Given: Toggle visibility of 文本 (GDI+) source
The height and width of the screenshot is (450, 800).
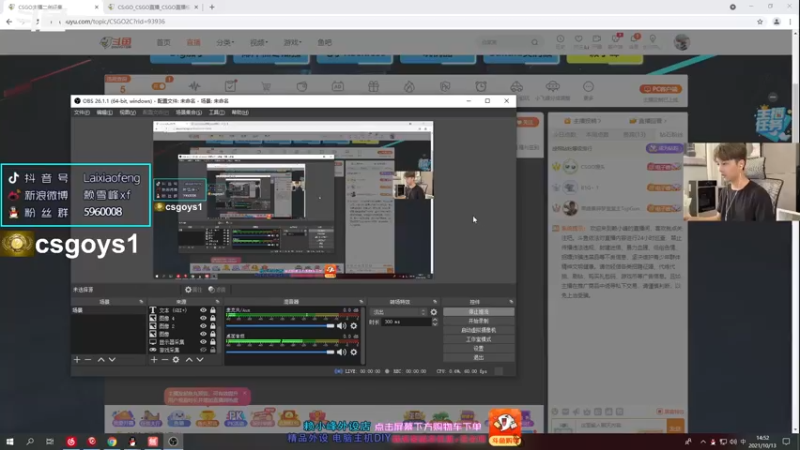Looking at the screenshot, I should pyautogui.click(x=203, y=310).
